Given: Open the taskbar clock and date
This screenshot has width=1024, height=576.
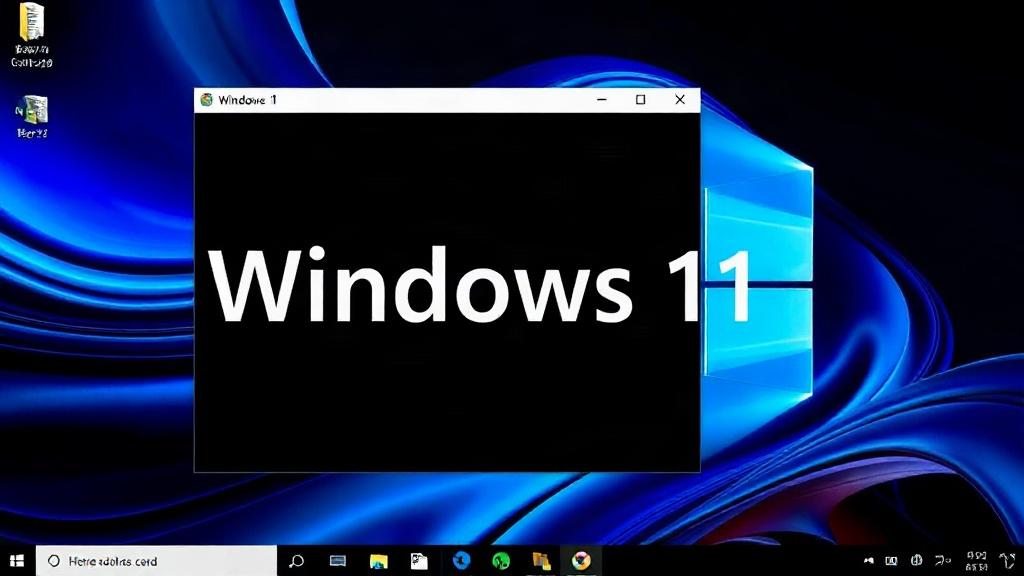Looking at the screenshot, I should [976, 561].
